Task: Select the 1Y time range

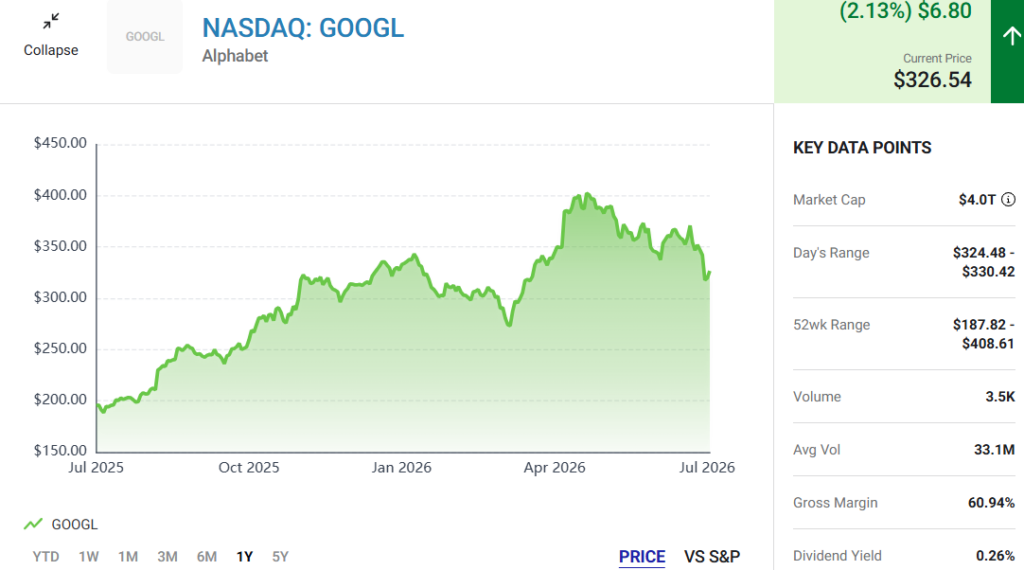Action: click(244, 557)
